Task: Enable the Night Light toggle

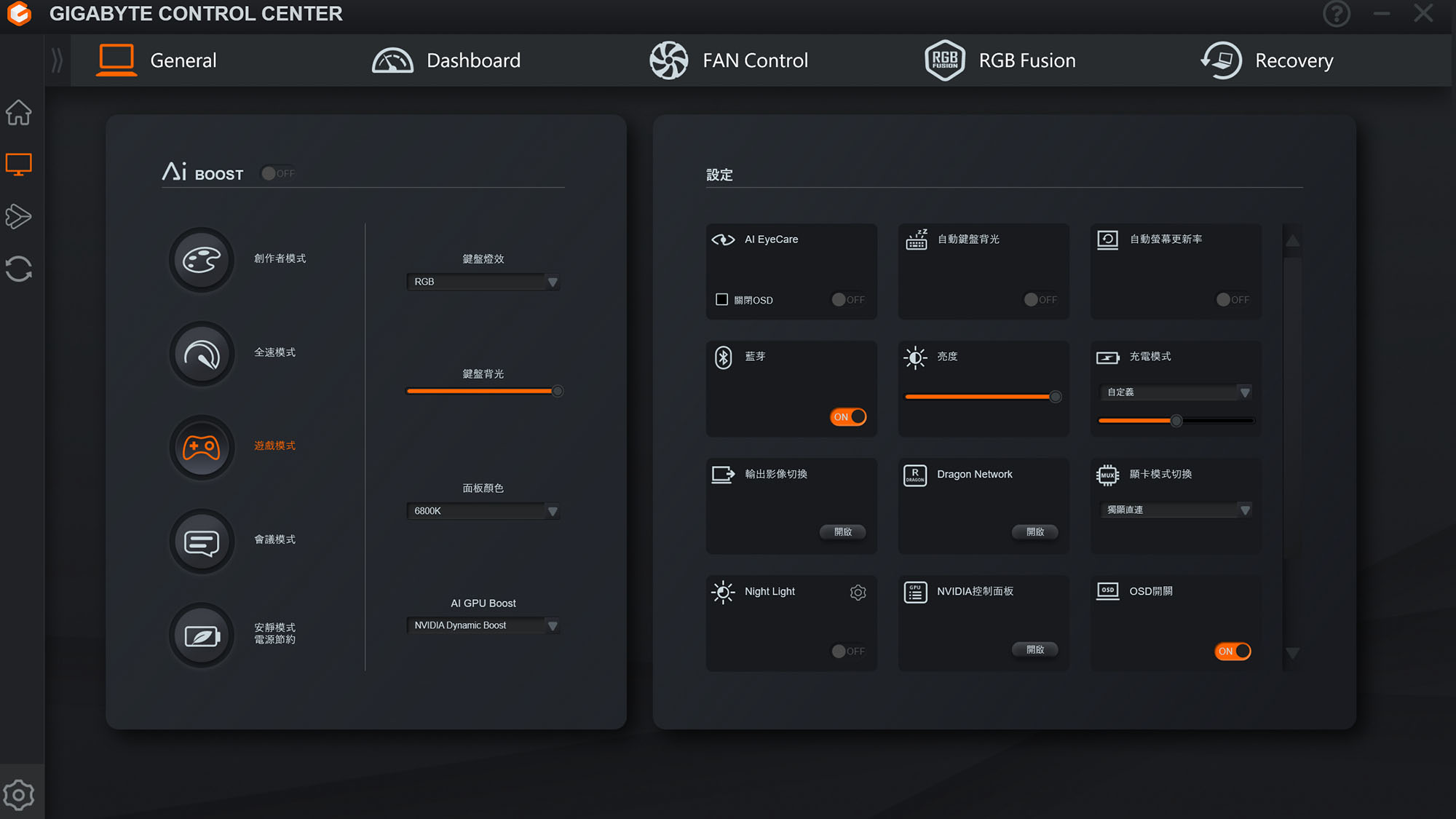Action: point(848,651)
